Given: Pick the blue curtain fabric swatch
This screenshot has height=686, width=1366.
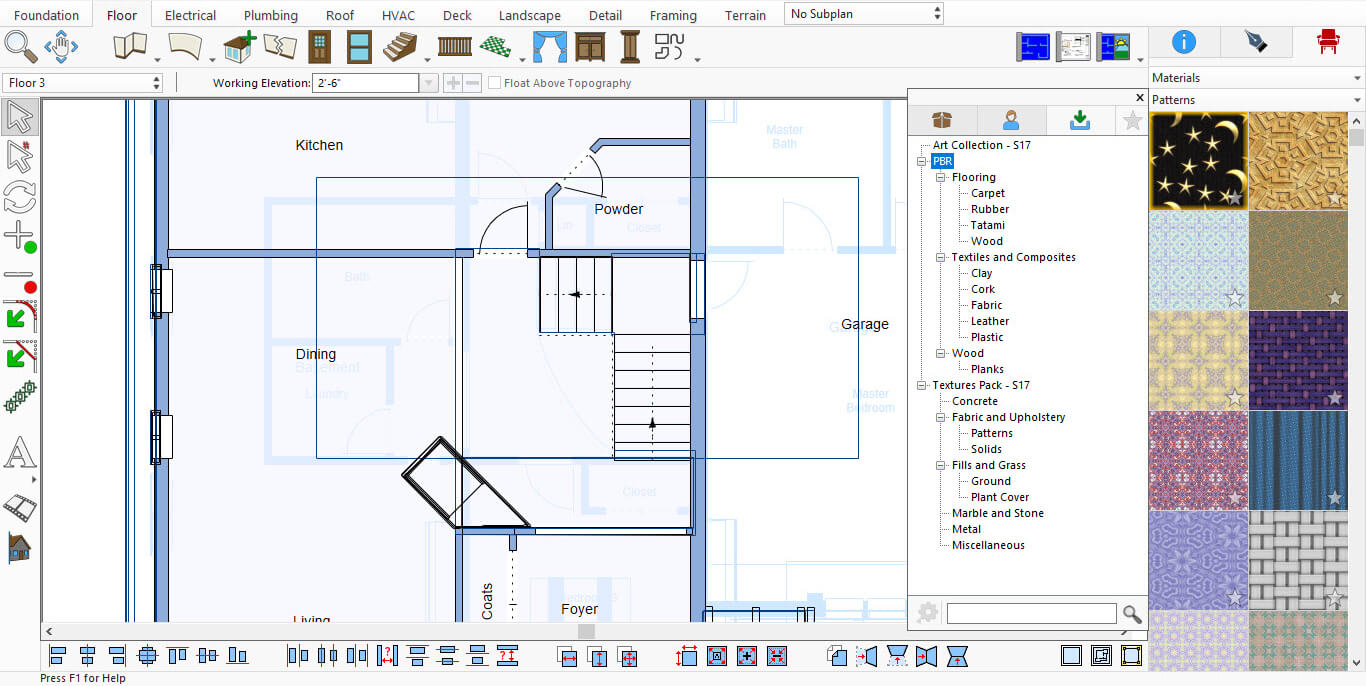Looking at the screenshot, I should 1297,460.
